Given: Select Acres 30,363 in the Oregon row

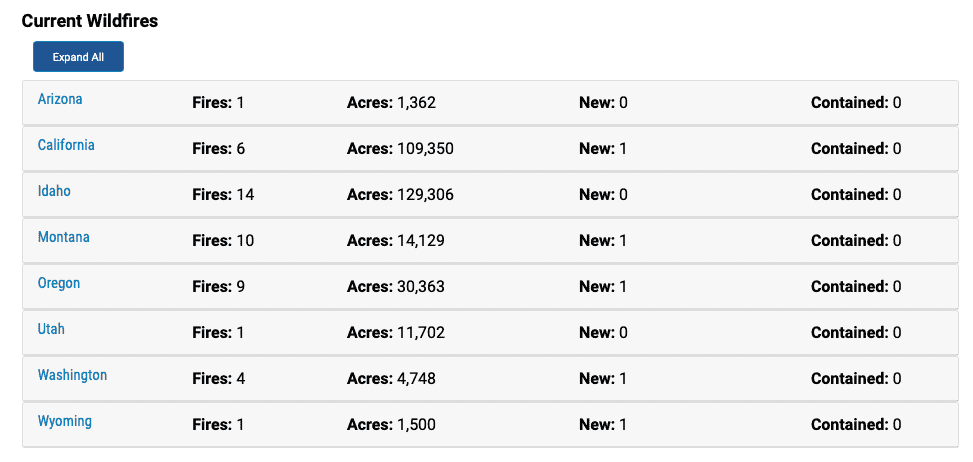Looking at the screenshot, I should [x=396, y=287].
